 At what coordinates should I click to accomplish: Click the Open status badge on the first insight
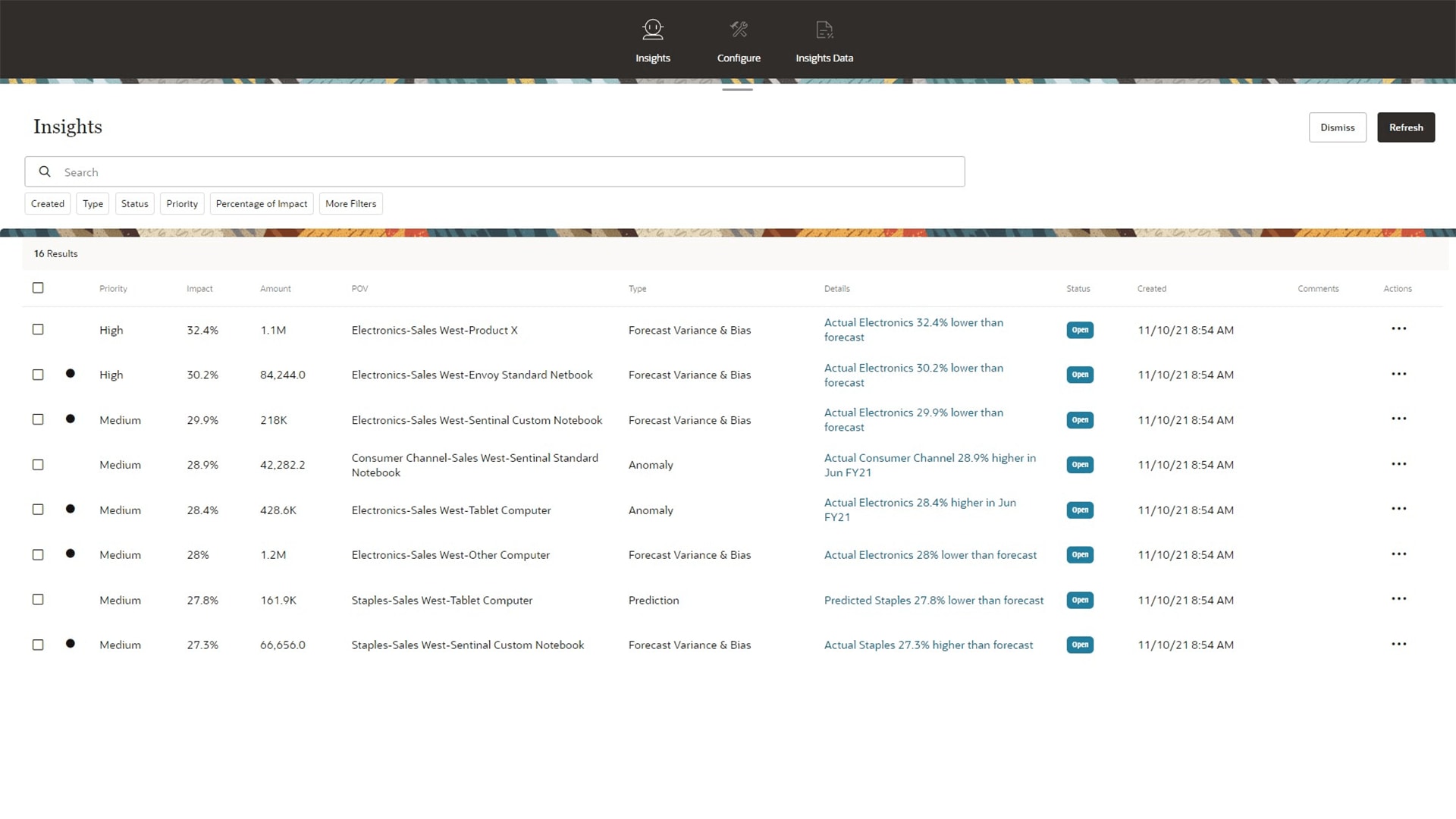(1080, 330)
